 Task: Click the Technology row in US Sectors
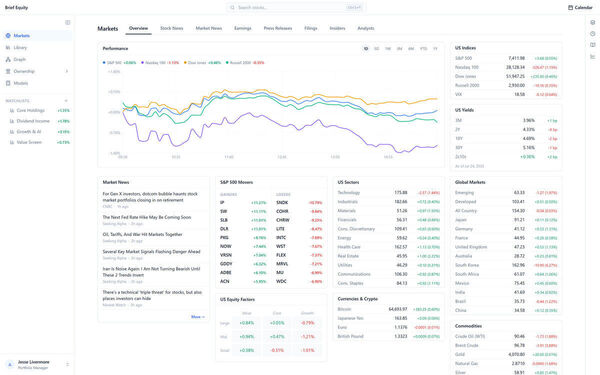(388, 192)
